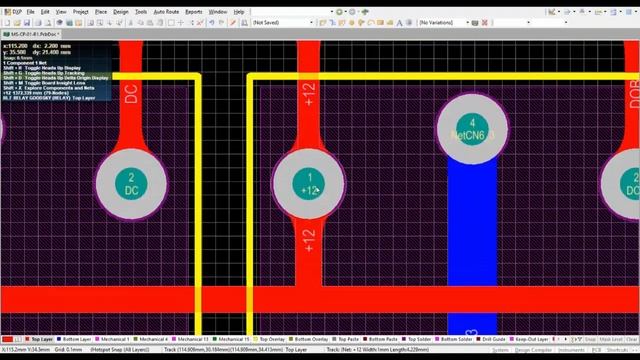The width and height of the screenshot is (640, 360).
Task: Open the File menu
Action: tap(31, 12)
